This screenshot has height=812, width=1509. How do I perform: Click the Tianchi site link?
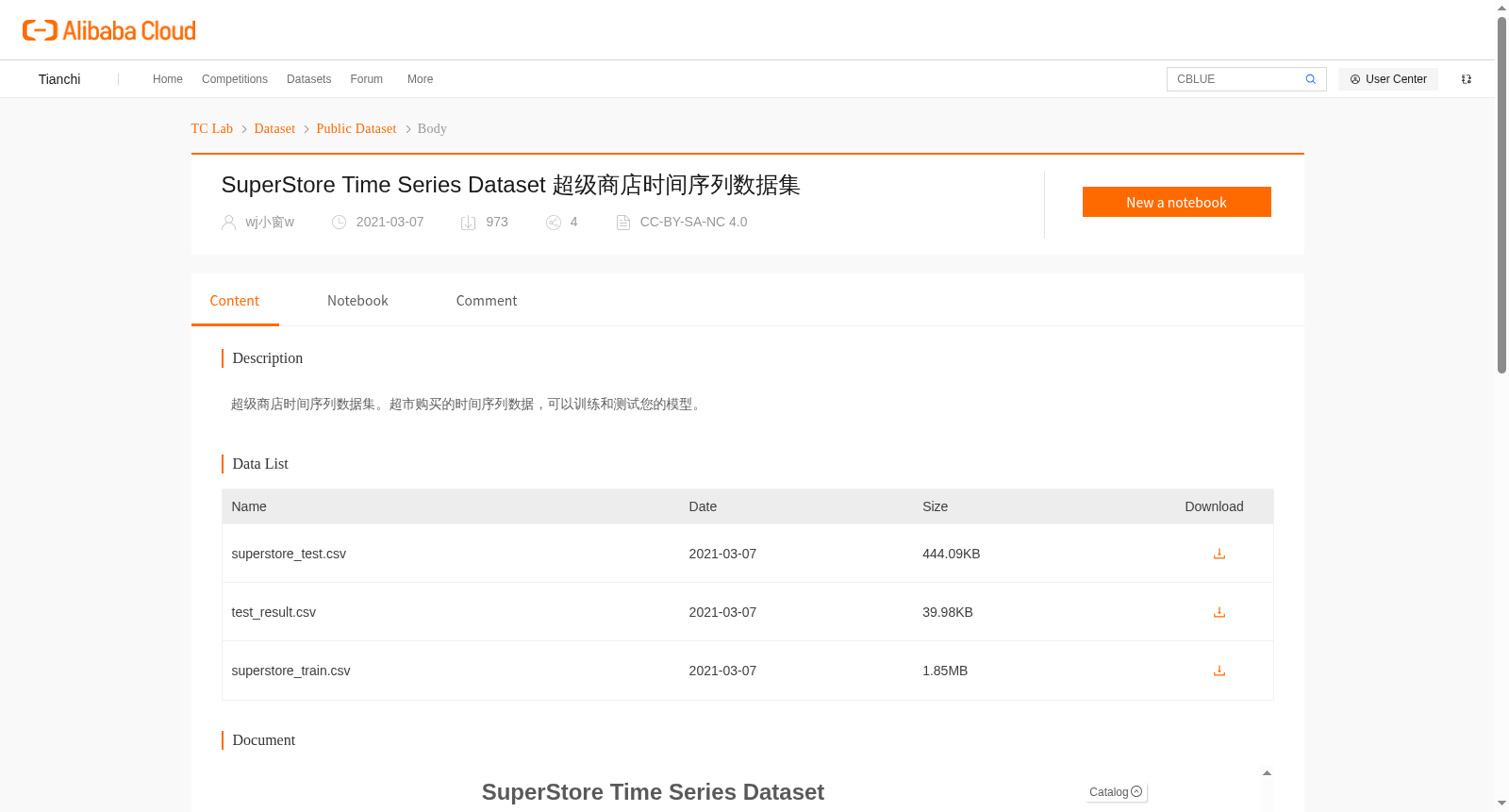click(59, 79)
